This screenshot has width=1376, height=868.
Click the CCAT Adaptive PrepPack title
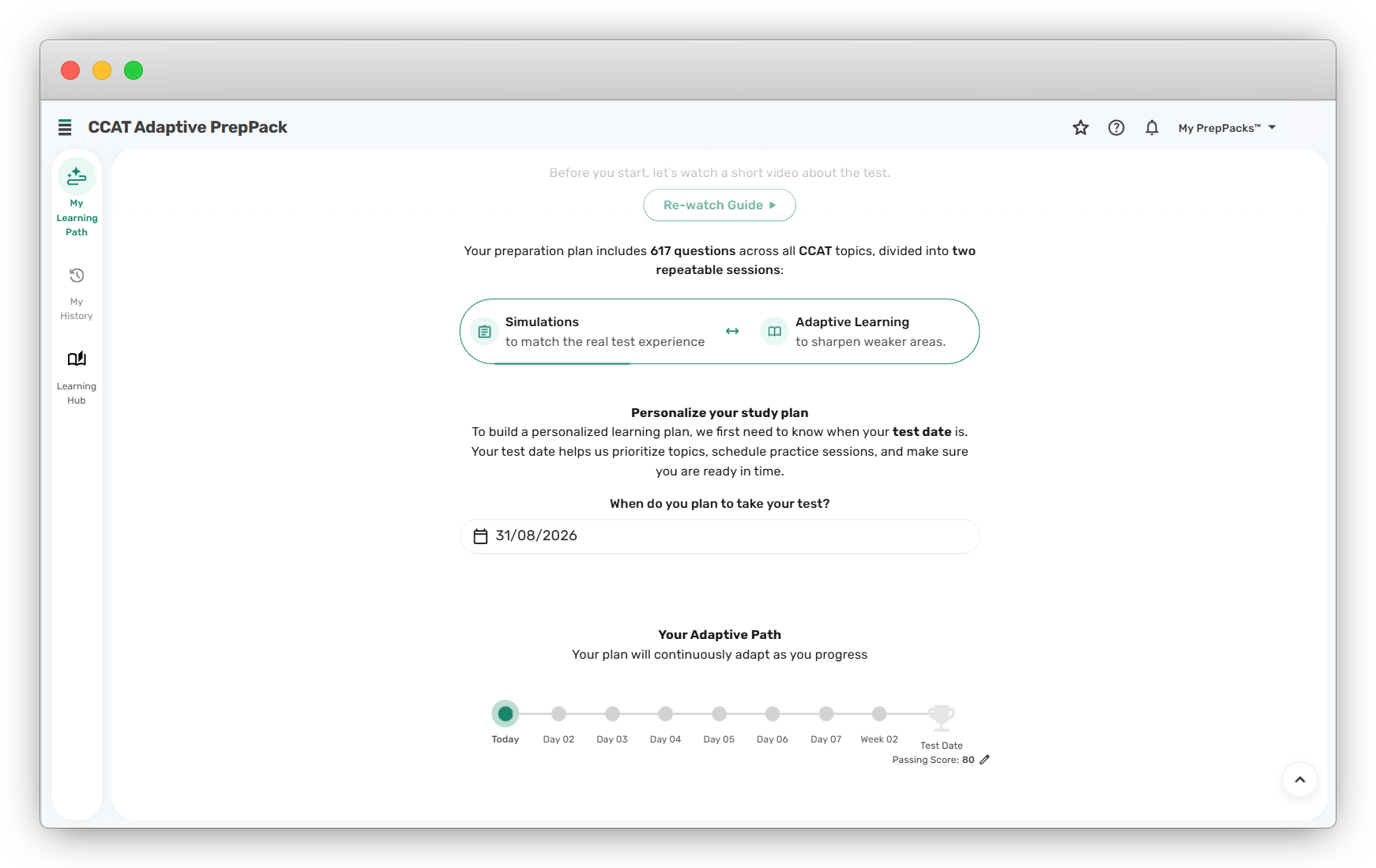point(188,127)
